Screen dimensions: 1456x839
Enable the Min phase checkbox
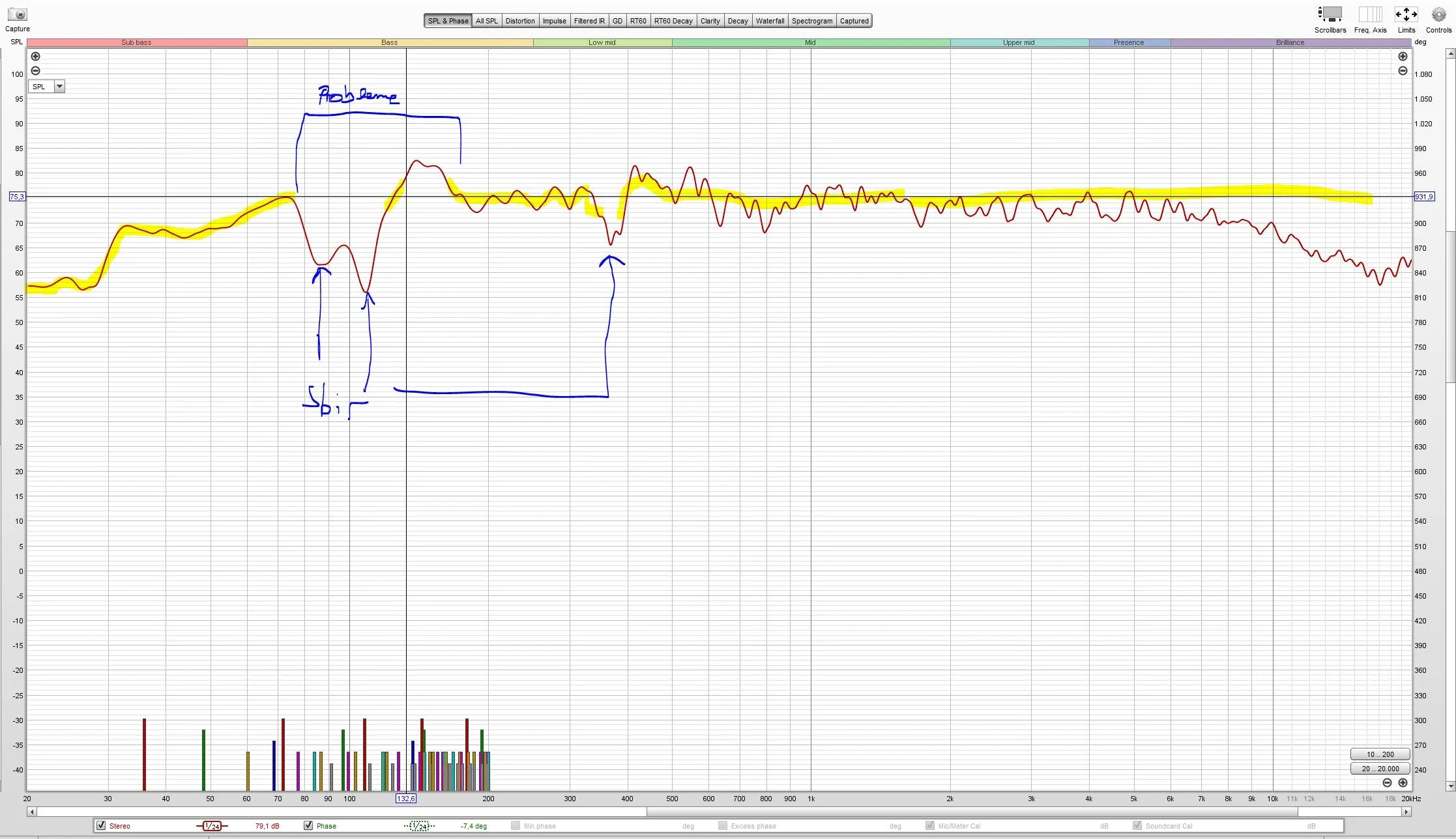point(516,825)
